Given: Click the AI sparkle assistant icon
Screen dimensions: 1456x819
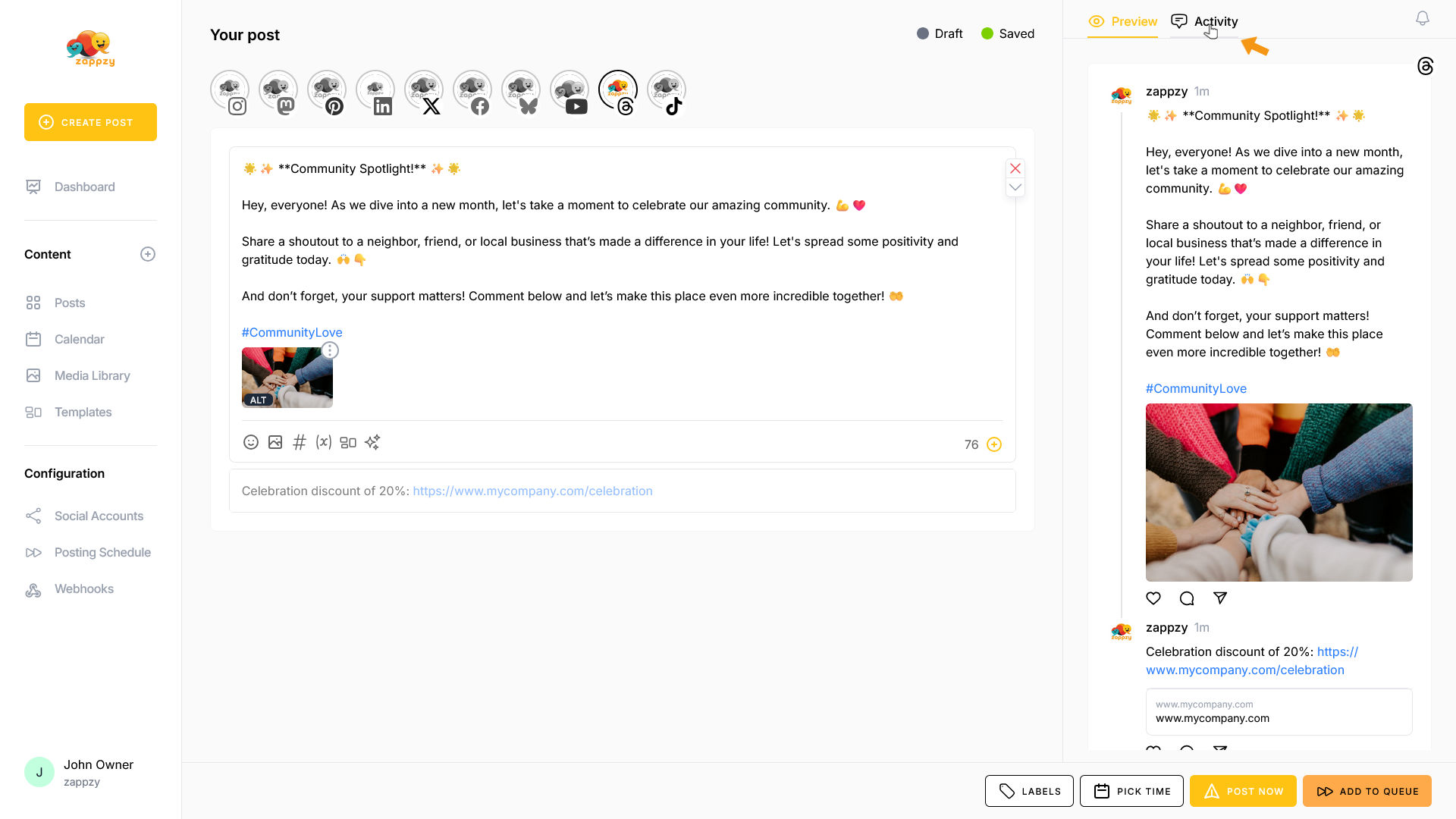Looking at the screenshot, I should 372,442.
